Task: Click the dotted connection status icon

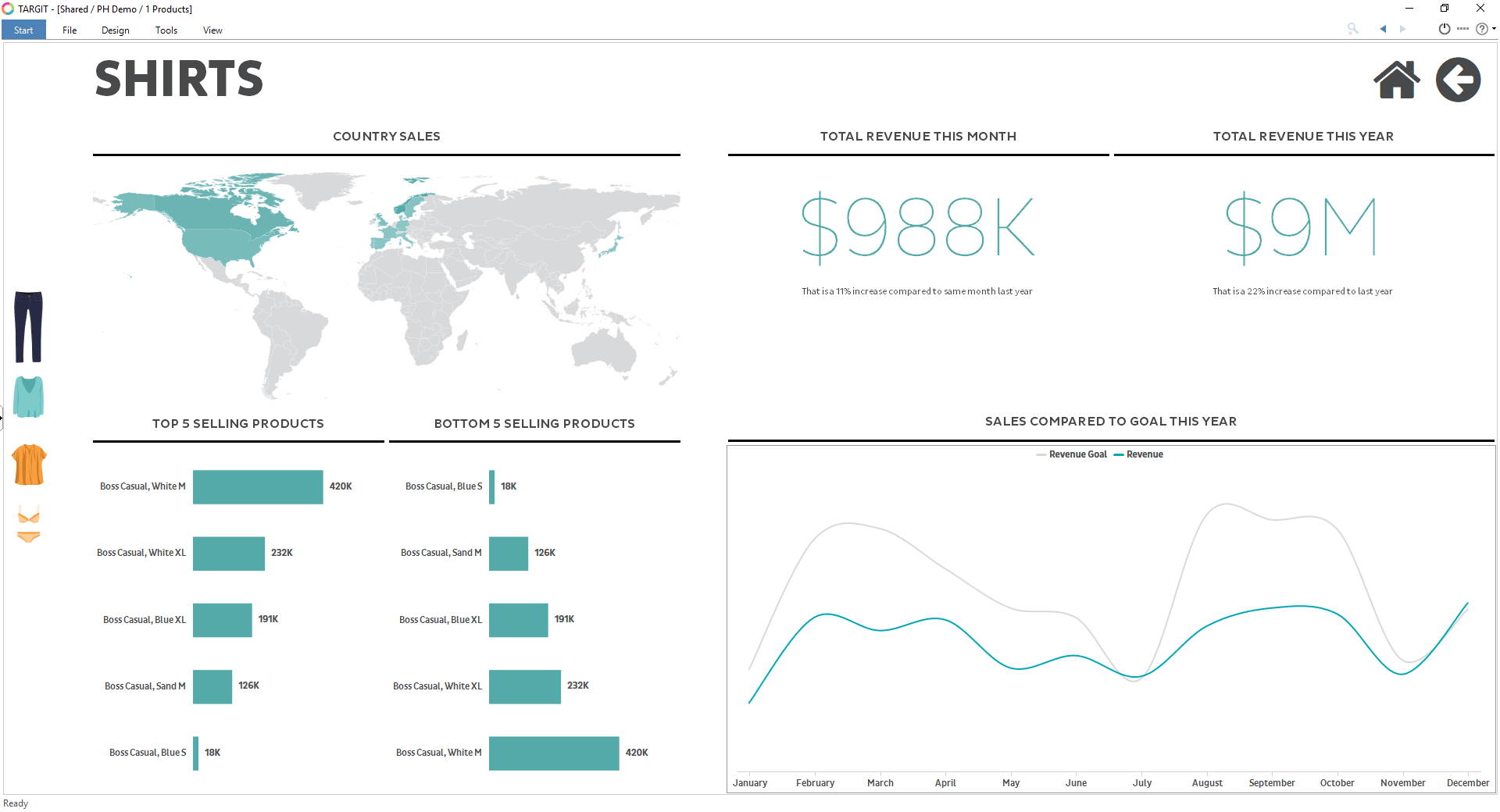Action: point(1463,29)
